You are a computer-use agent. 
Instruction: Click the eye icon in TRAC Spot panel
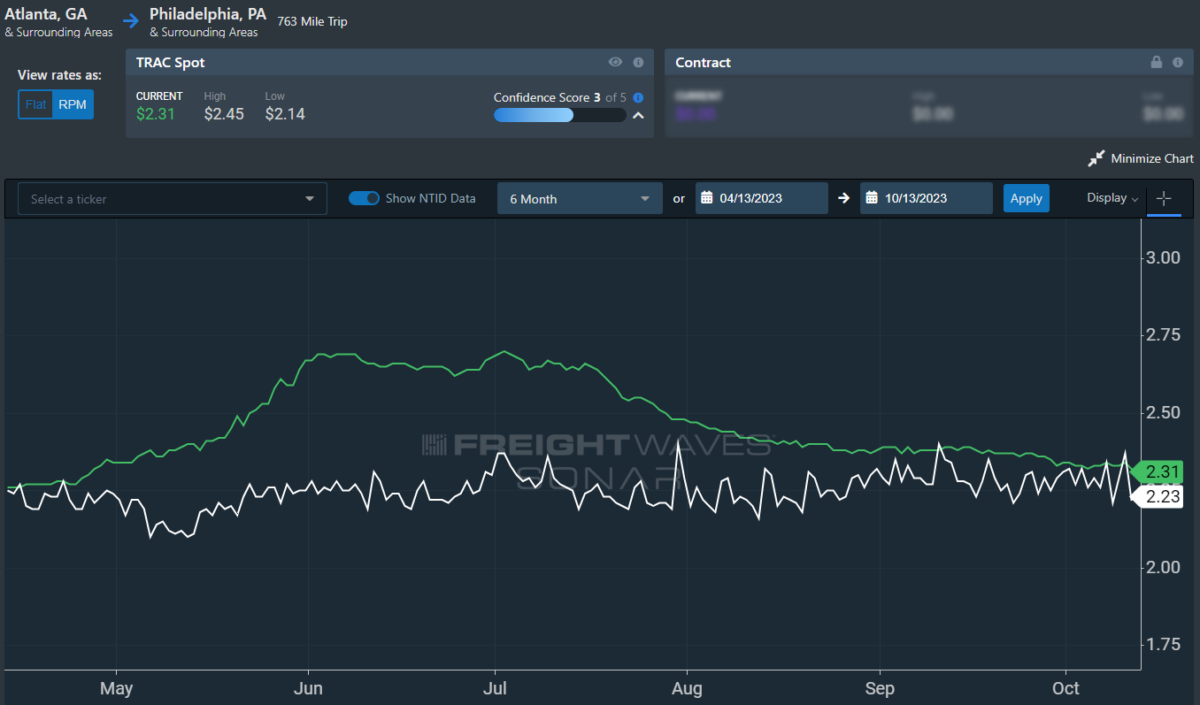(615, 62)
